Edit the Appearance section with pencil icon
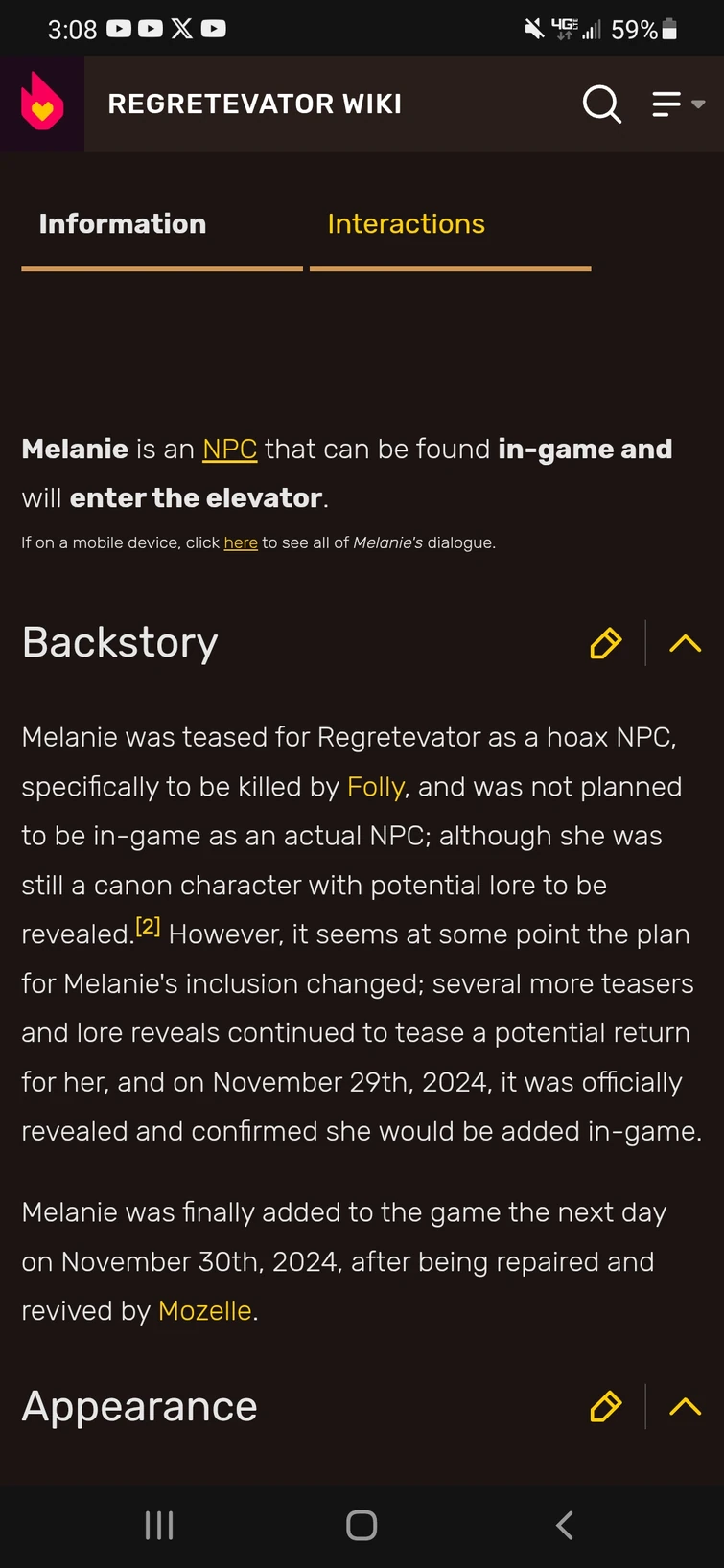The width and height of the screenshot is (724, 1568). tap(606, 1406)
